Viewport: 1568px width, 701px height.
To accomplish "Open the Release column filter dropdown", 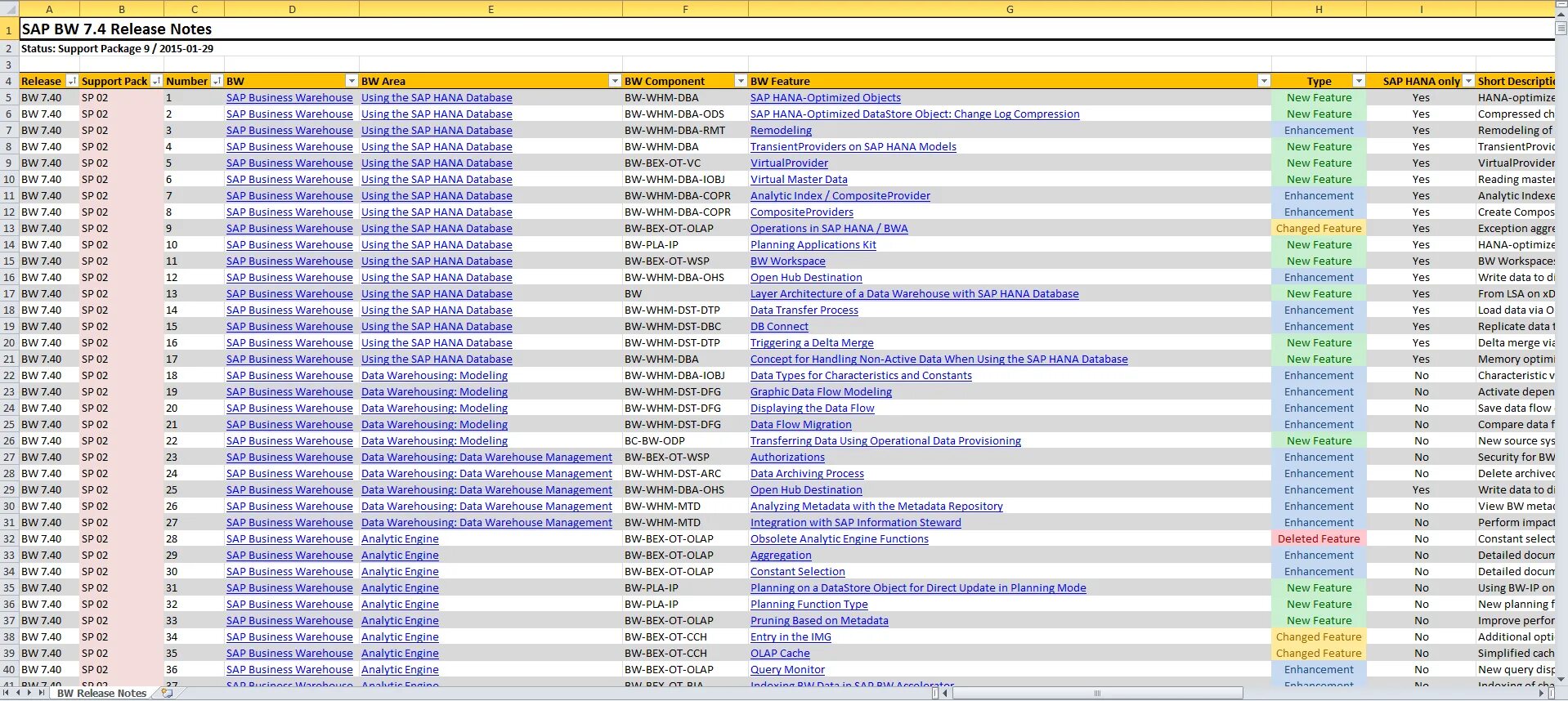I will [72, 81].
